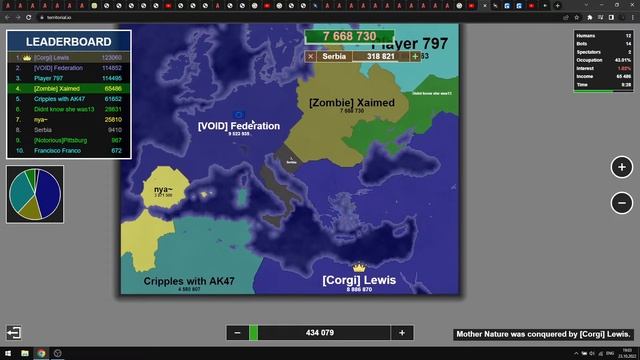Screen dimensions: 640x360
Task: Select Didnt know she was13 leaderboard row
Action: click(x=69, y=109)
